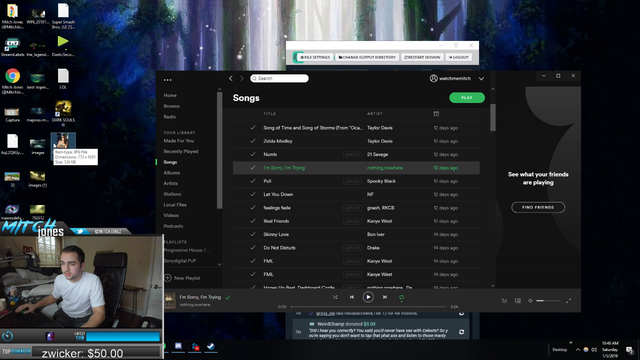Open the Progressive House playlist
The height and width of the screenshot is (360, 640).
[x=187, y=250]
